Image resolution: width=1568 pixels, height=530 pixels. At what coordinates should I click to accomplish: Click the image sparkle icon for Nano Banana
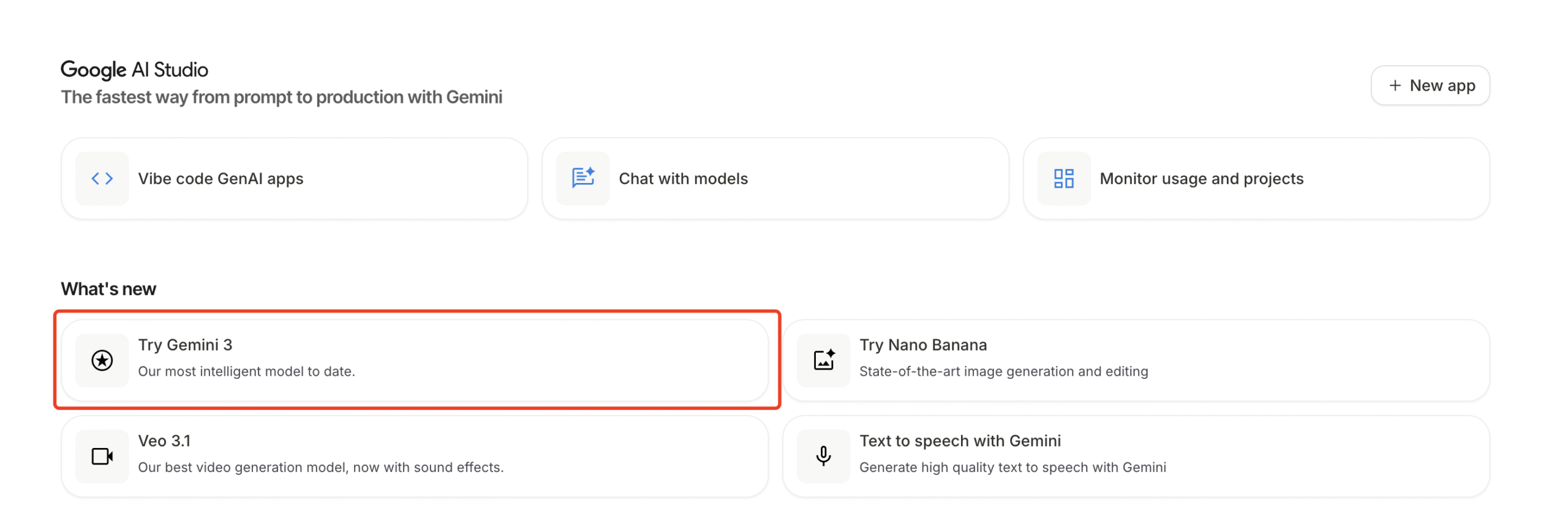click(x=823, y=360)
